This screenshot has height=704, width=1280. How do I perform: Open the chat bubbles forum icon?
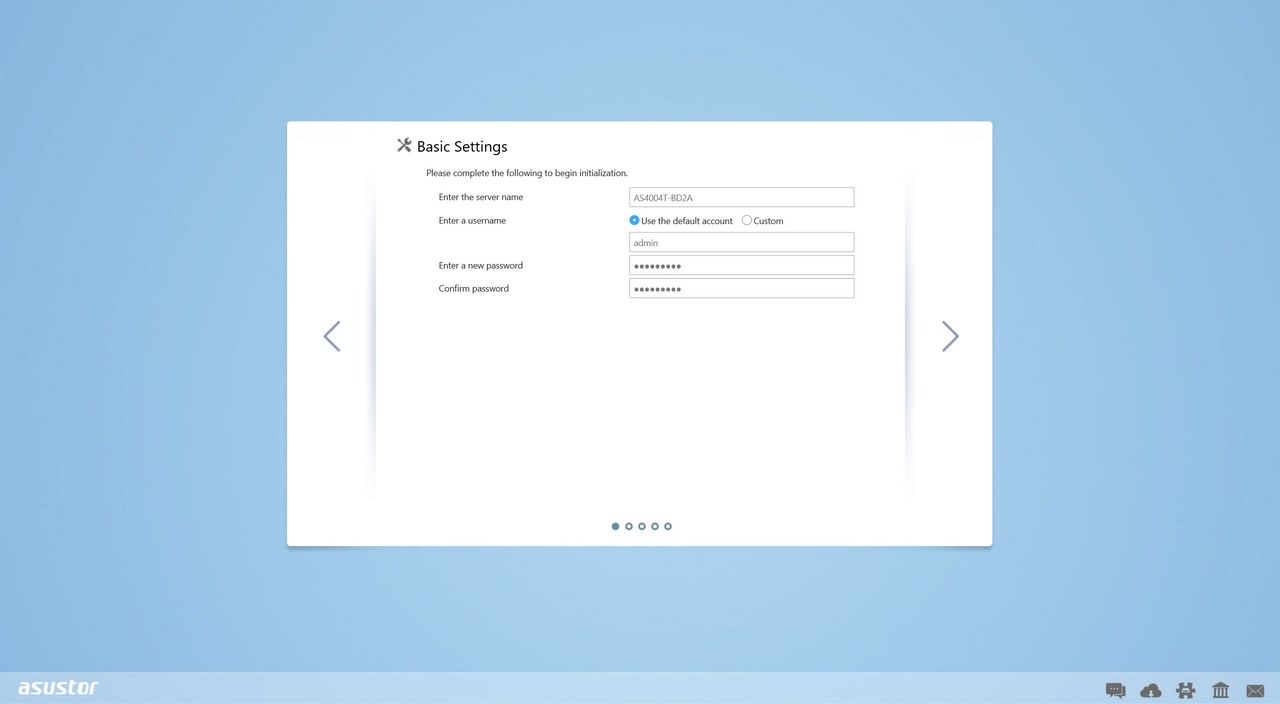pos(1115,690)
